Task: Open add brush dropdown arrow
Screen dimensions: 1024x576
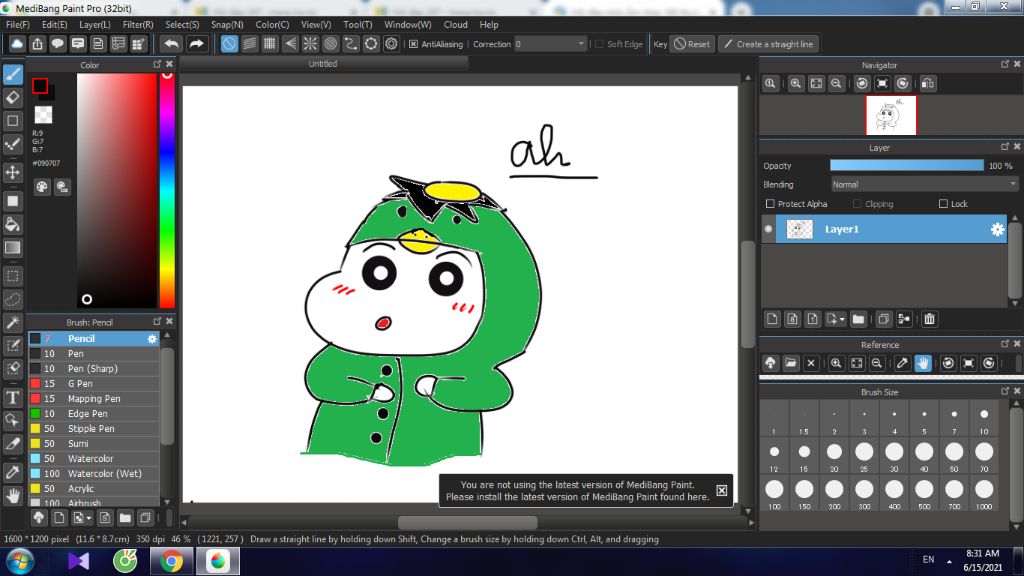Action: 89,519
